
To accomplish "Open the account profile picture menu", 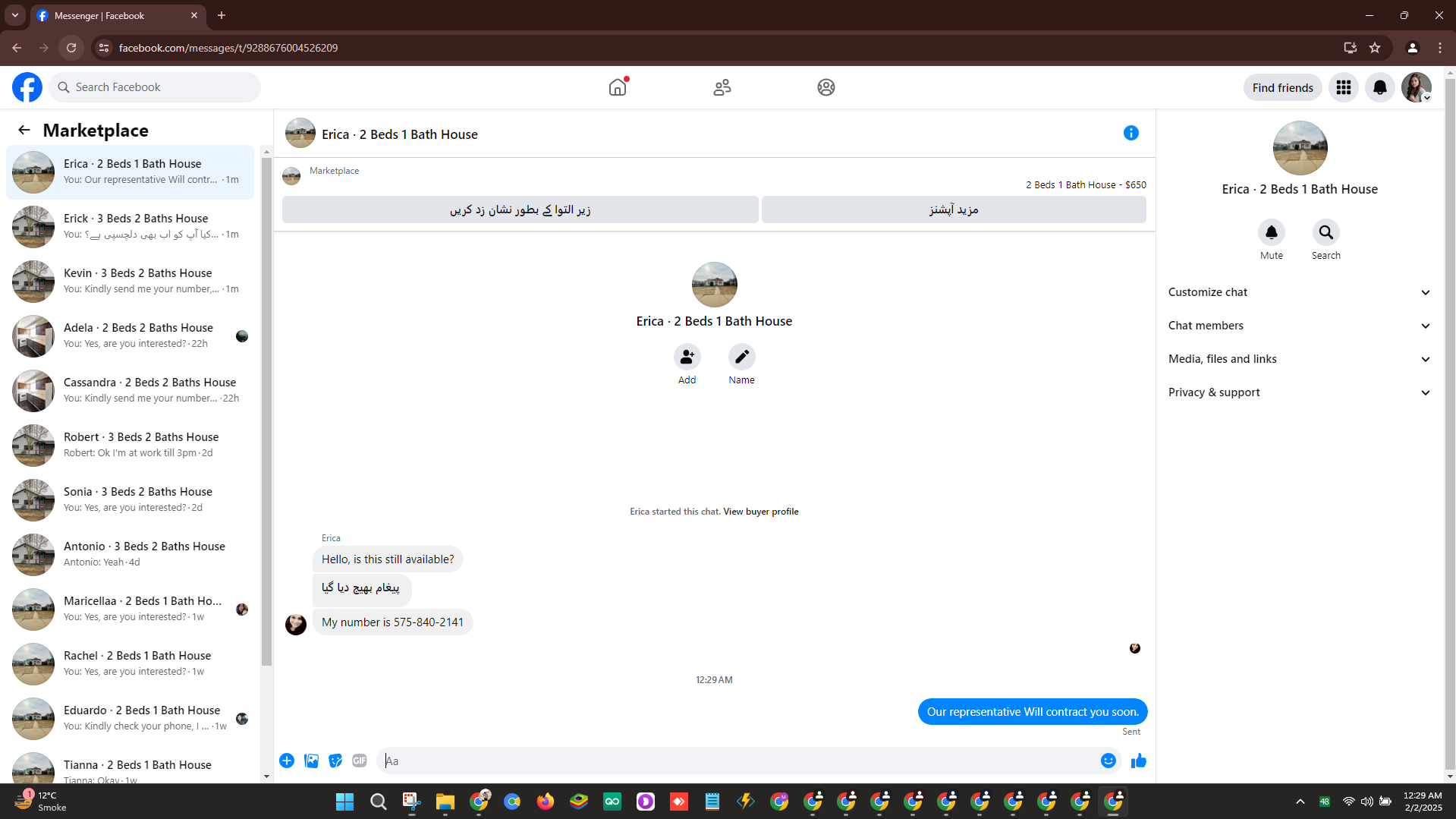I will tap(1417, 87).
